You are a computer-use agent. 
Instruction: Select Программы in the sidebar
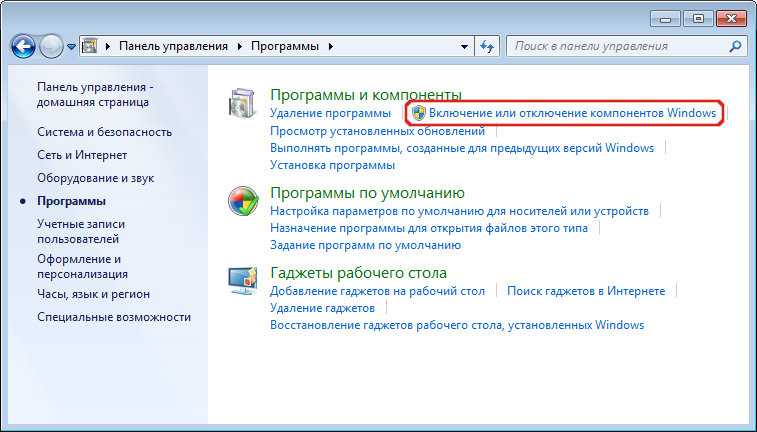tap(71, 201)
